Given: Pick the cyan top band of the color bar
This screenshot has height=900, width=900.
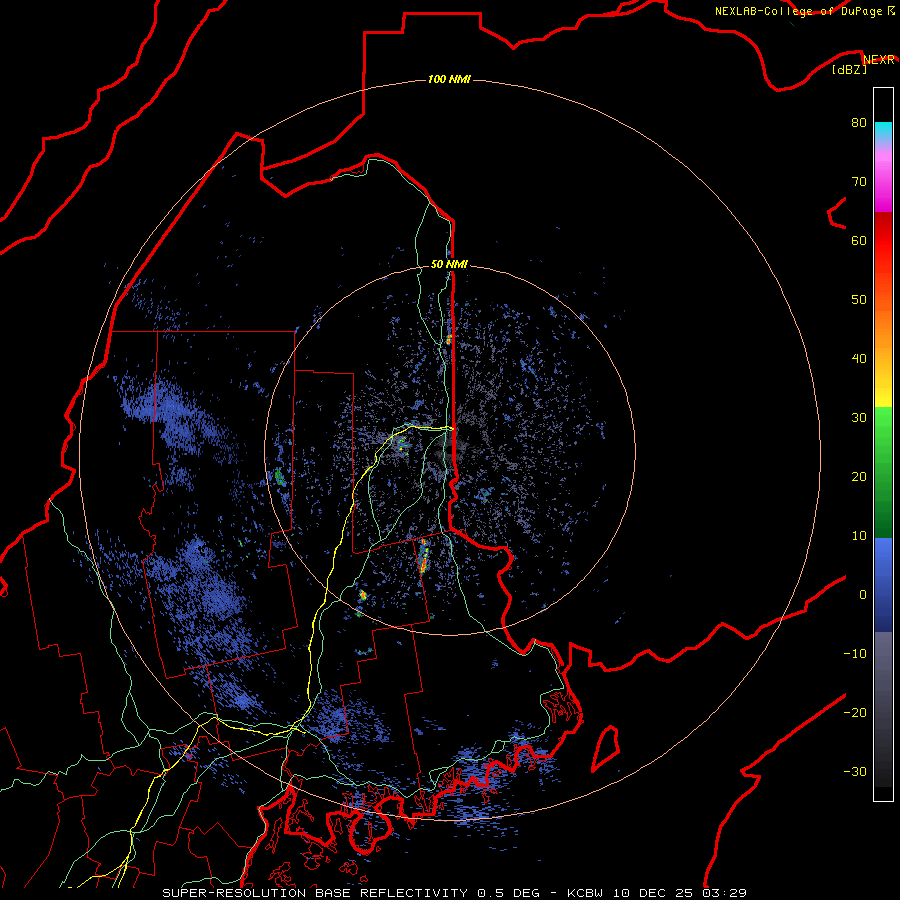Looking at the screenshot, I should pos(883,132).
